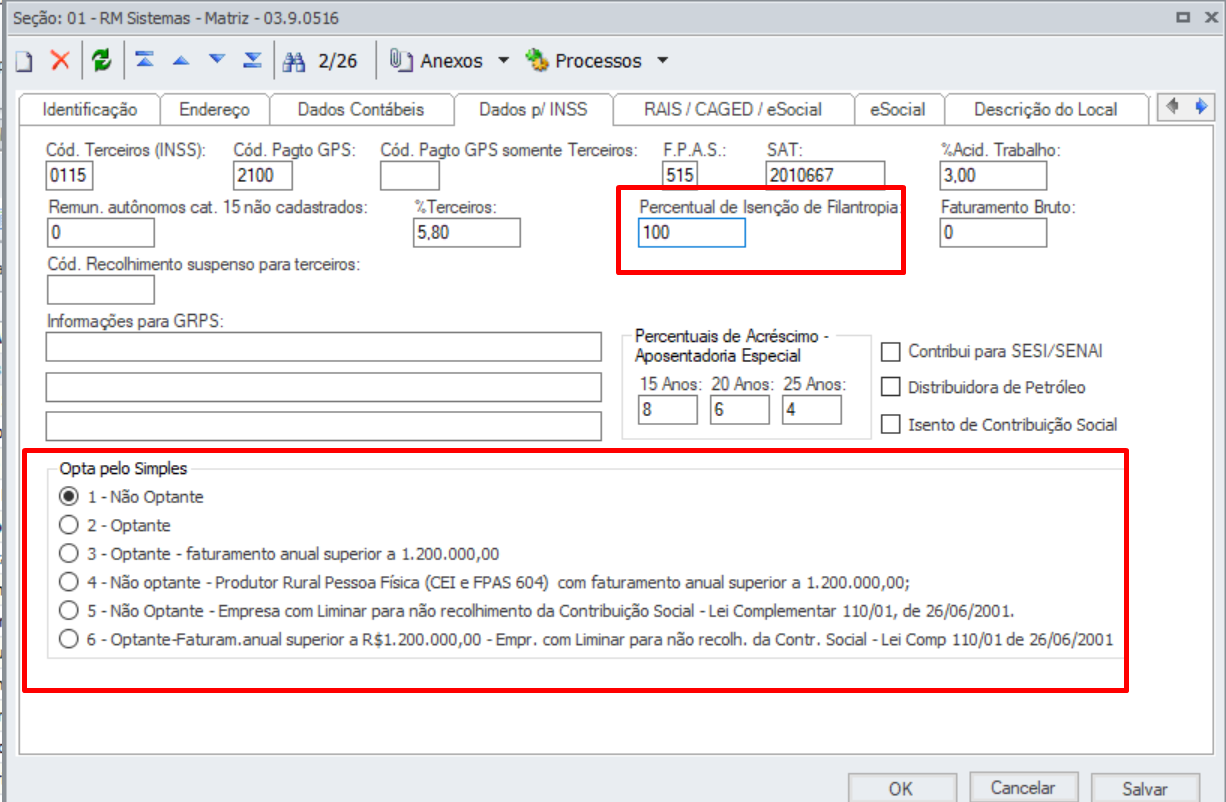Go to next record down arrow
Image resolution: width=1226 pixels, height=802 pixels.
[x=217, y=60]
